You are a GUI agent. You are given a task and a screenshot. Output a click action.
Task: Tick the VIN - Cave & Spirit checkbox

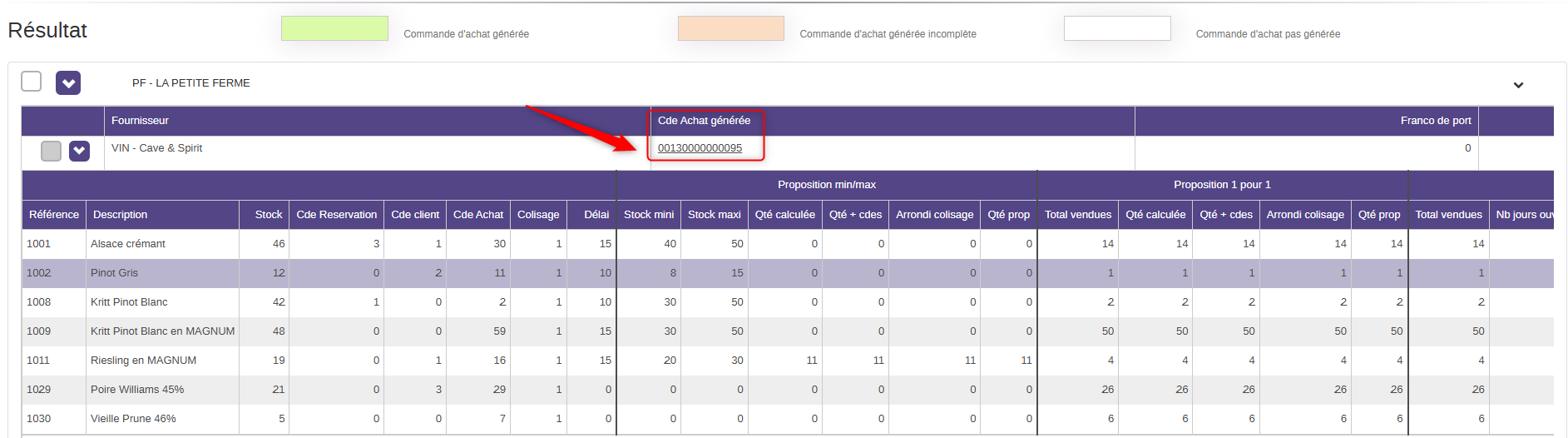(51, 151)
